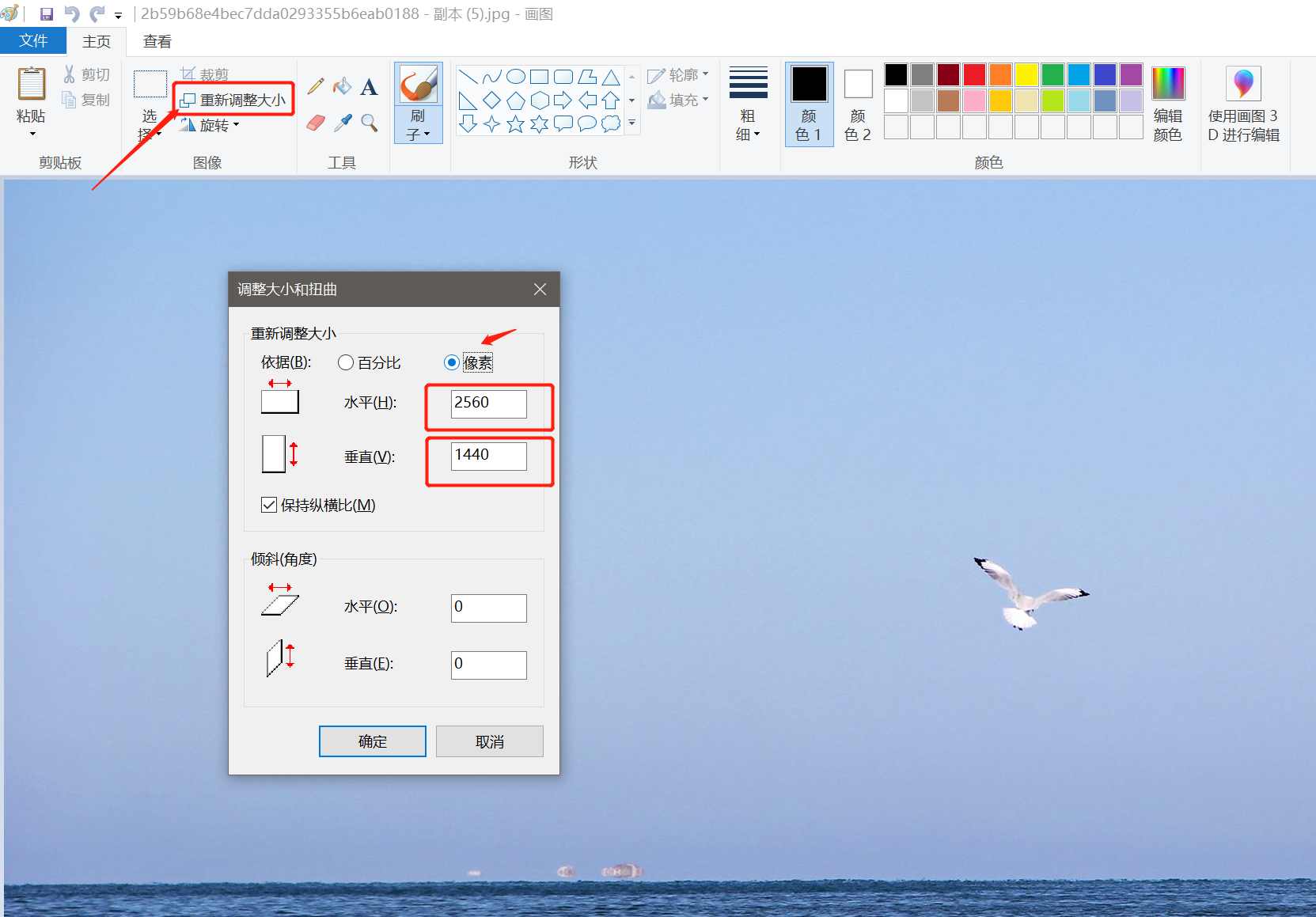Click the Save icon in title bar

[x=47, y=14]
